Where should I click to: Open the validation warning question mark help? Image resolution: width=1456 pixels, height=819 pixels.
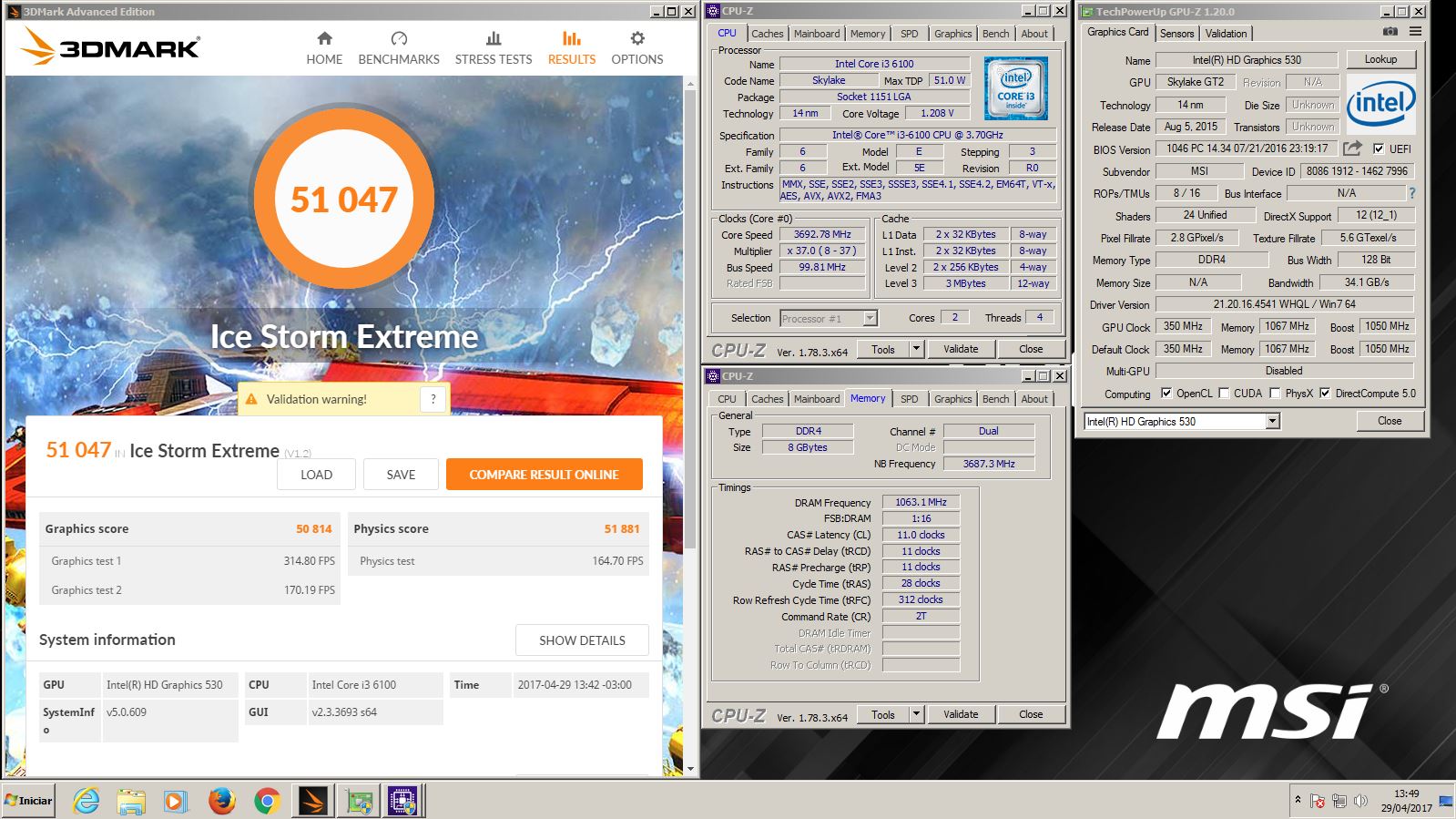433,399
